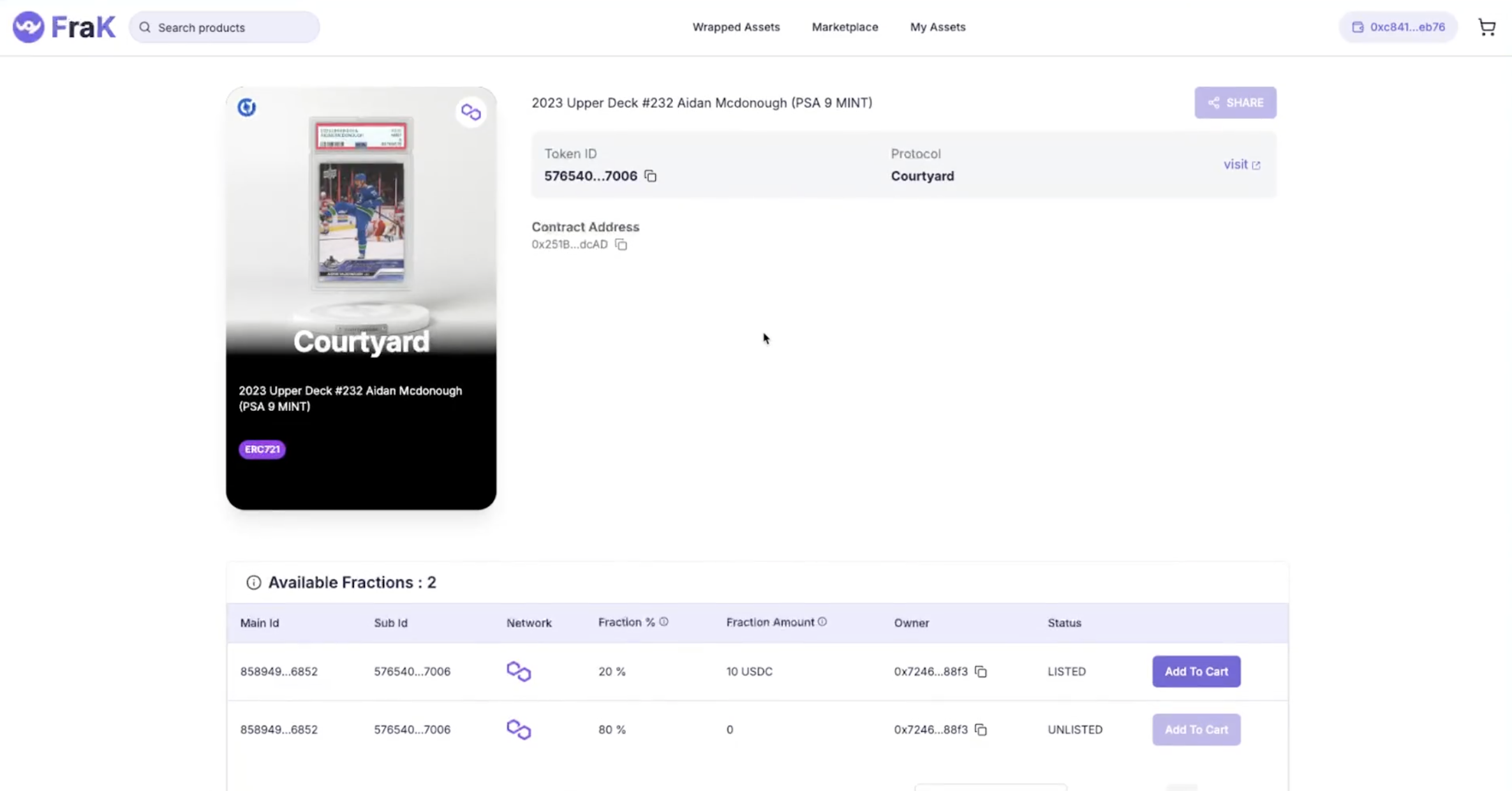Click Available Fractions info icon

(x=253, y=582)
